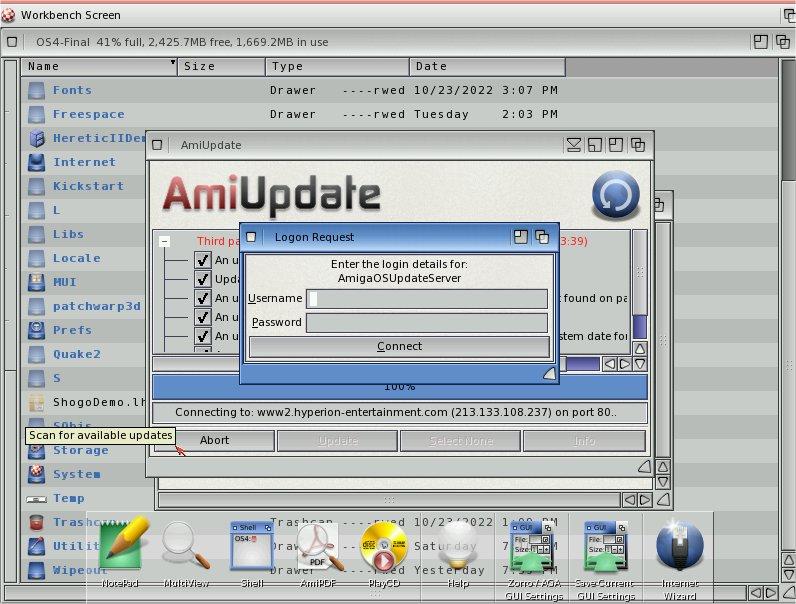This screenshot has width=796, height=604.
Task: Click the disabled Update button
Action: (338, 441)
